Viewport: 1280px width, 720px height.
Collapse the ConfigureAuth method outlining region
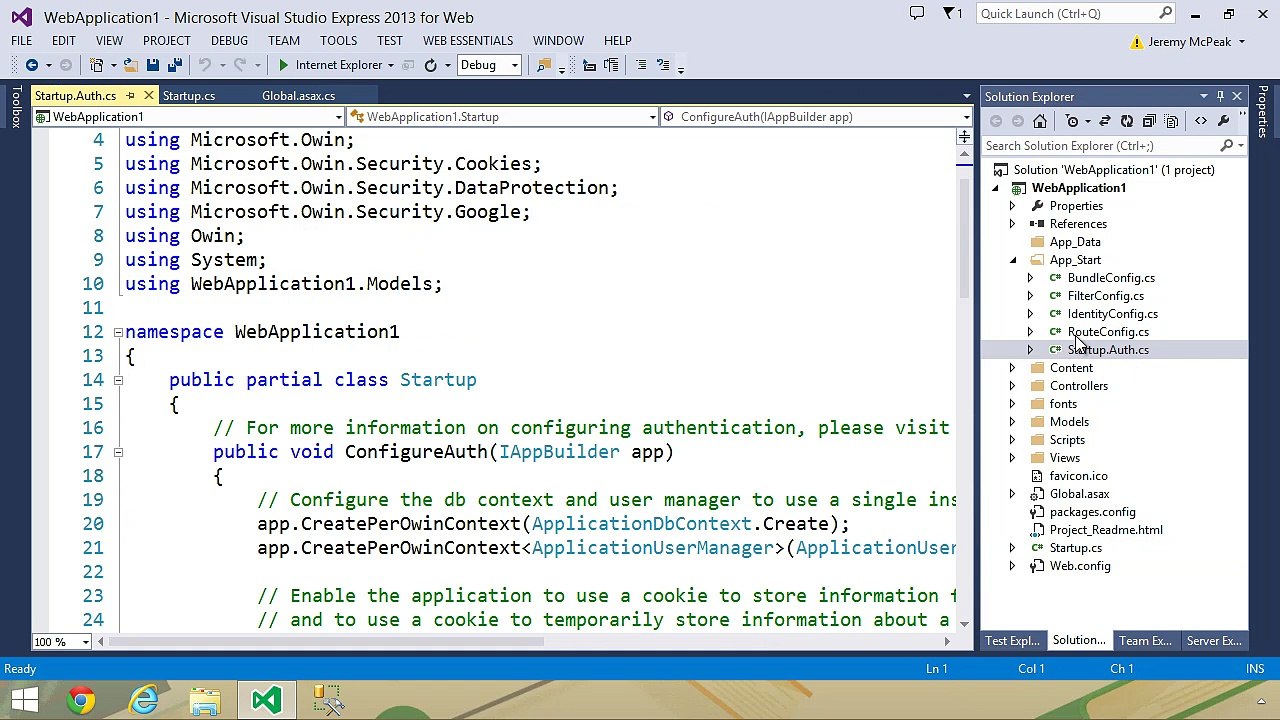pos(117,452)
